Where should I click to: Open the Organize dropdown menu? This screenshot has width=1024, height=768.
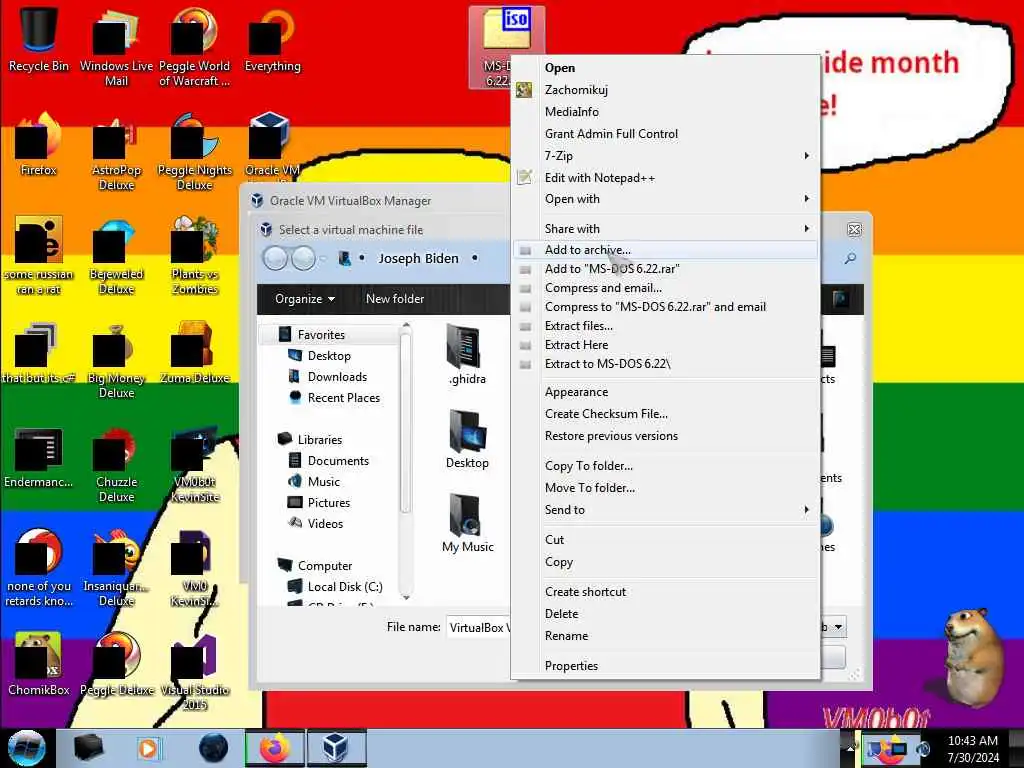click(305, 299)
